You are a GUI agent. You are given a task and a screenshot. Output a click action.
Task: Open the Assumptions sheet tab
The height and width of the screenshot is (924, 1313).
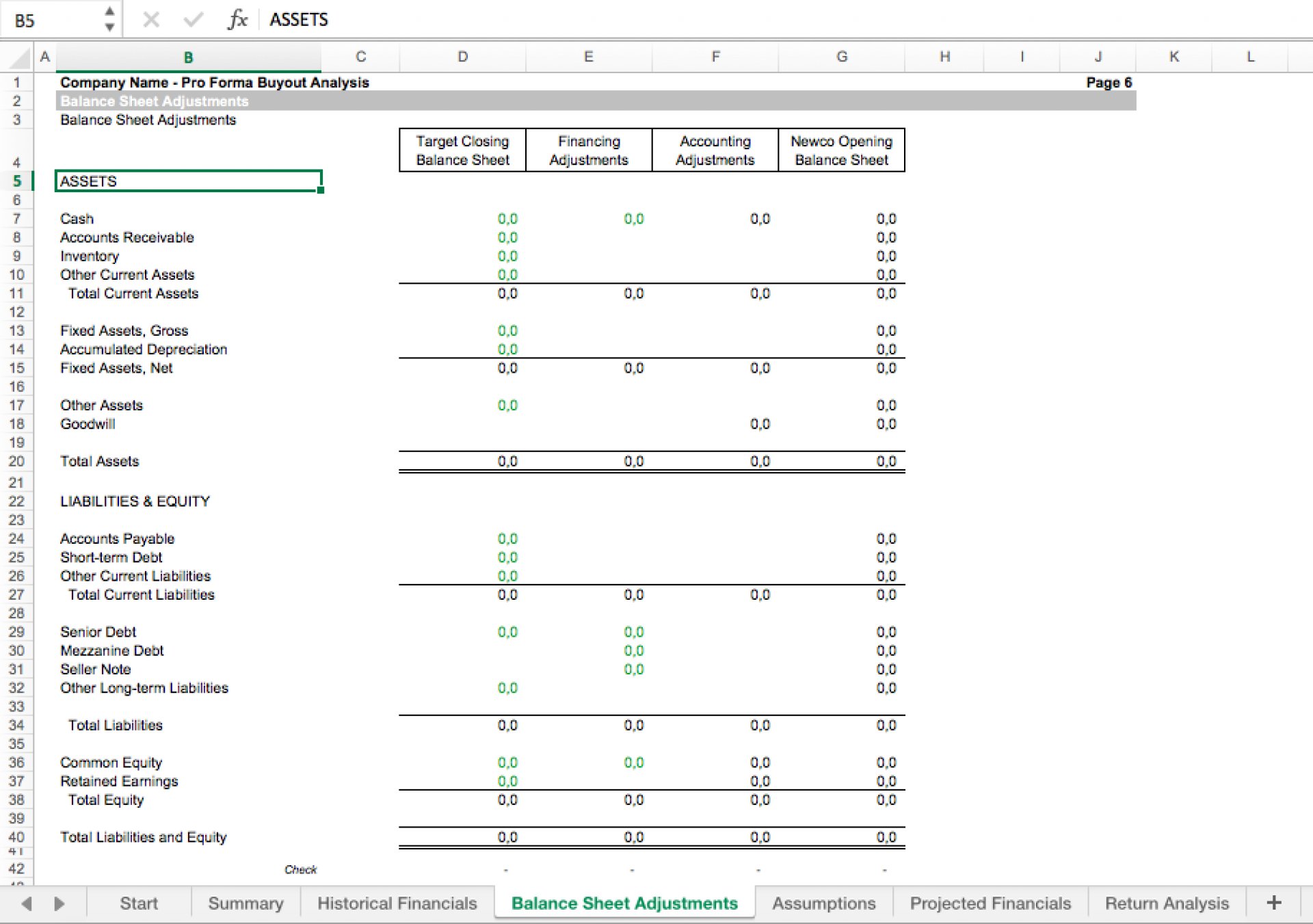pos(823,903)
